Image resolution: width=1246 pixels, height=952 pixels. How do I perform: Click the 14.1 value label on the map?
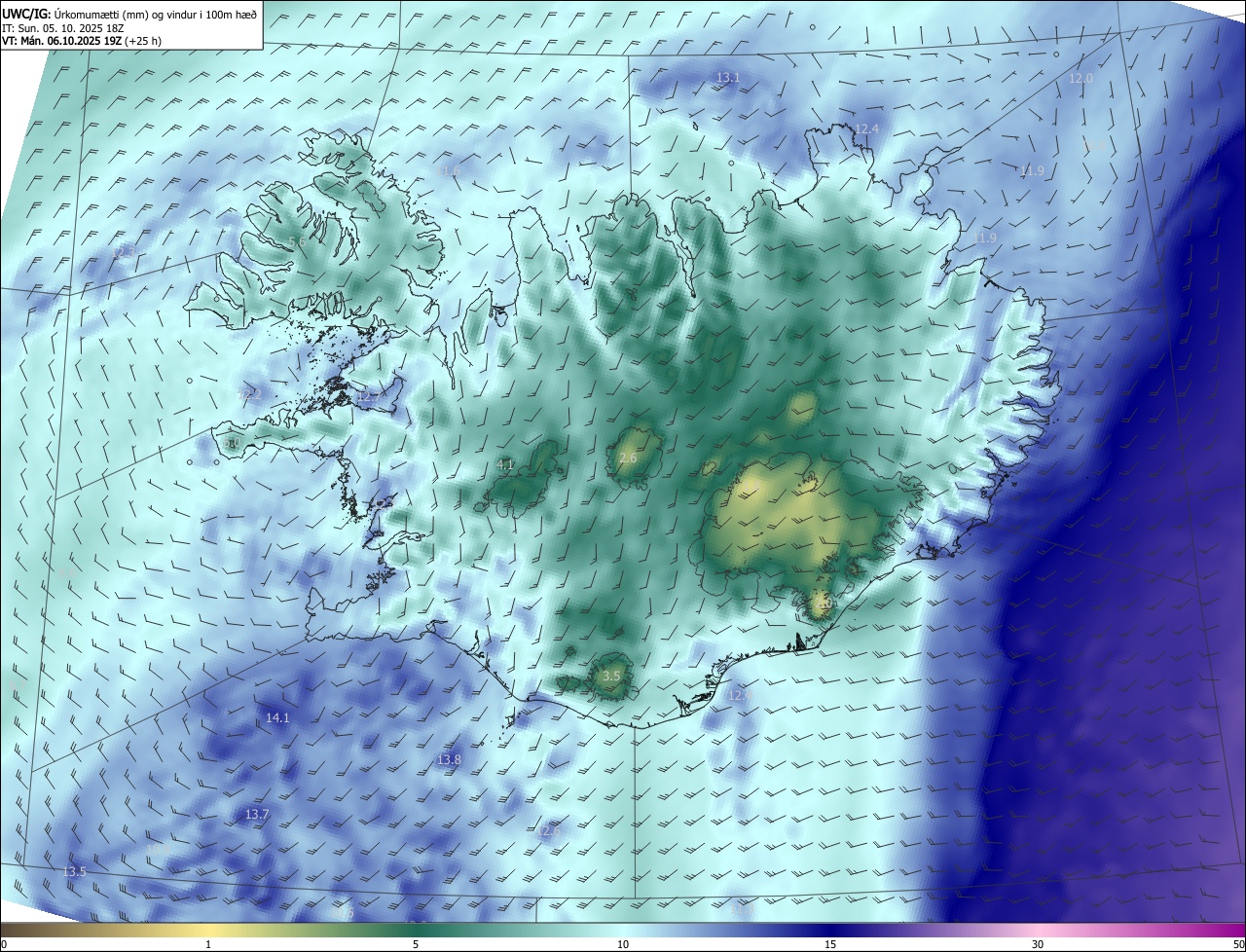click(277, 717)
